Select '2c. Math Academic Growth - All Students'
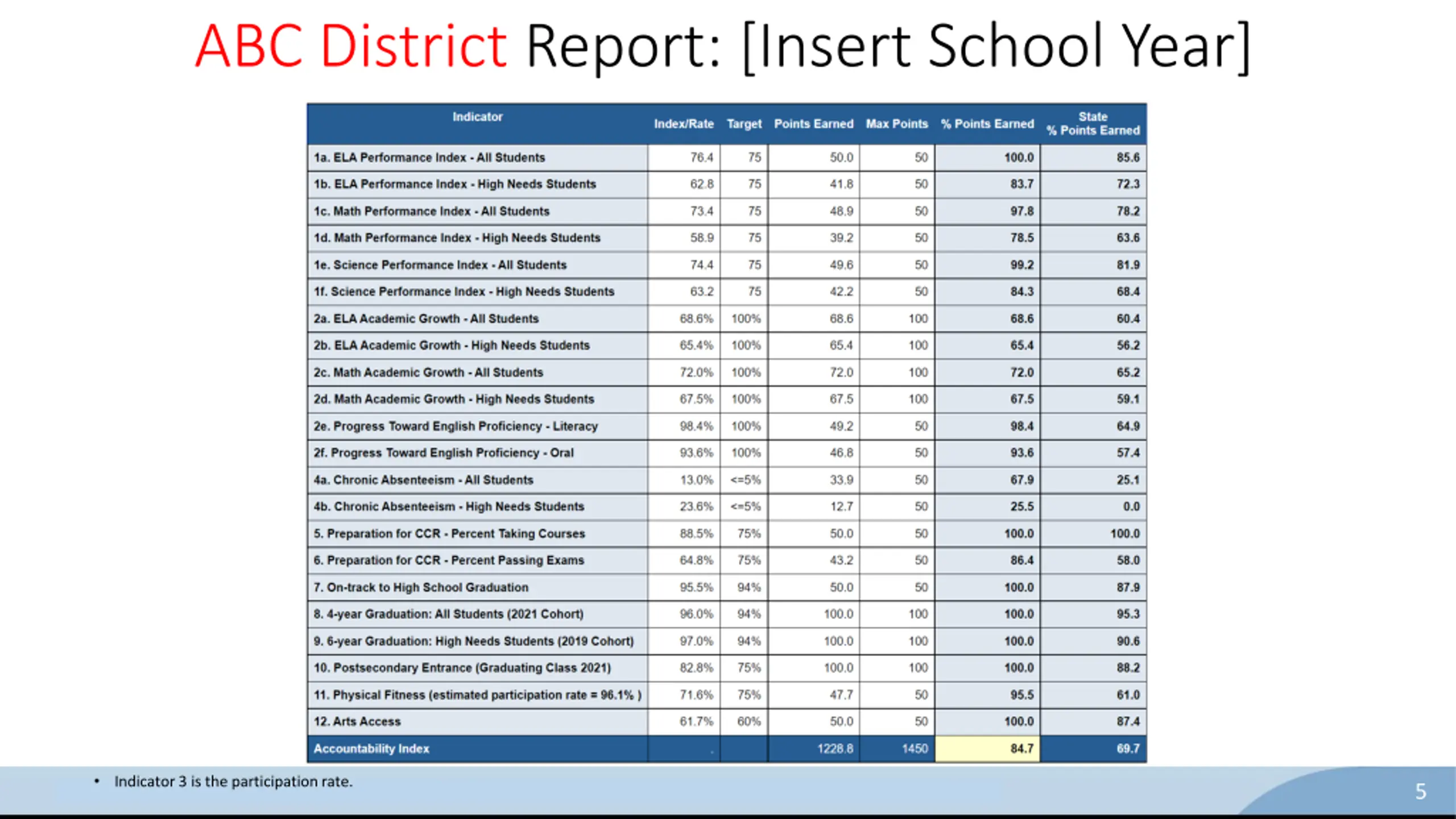Image resolution: width=1456 pixels, height=819 pixels. pyautogui.click(x=428, y=372)
